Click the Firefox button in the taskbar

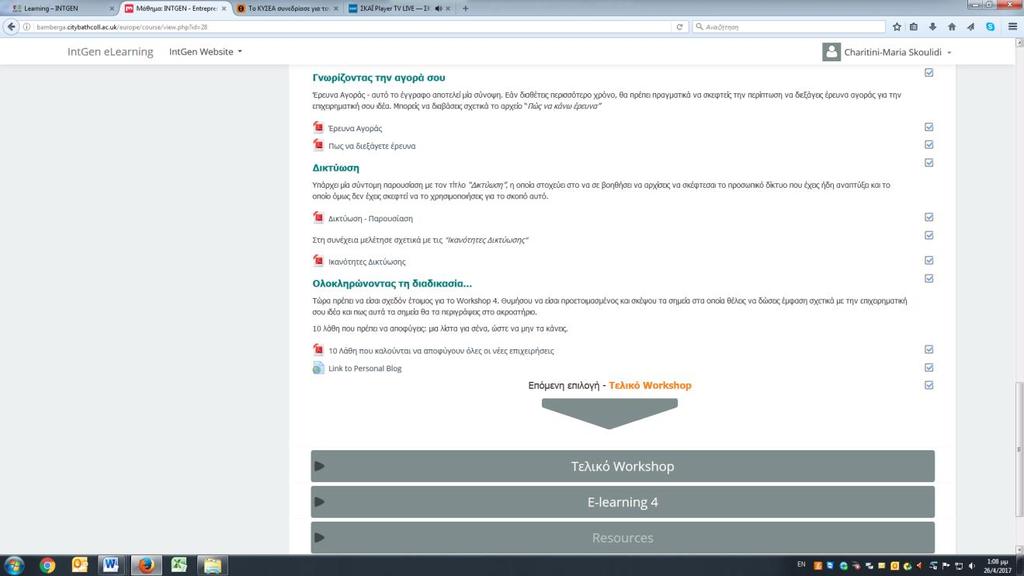tap(146, 564)
